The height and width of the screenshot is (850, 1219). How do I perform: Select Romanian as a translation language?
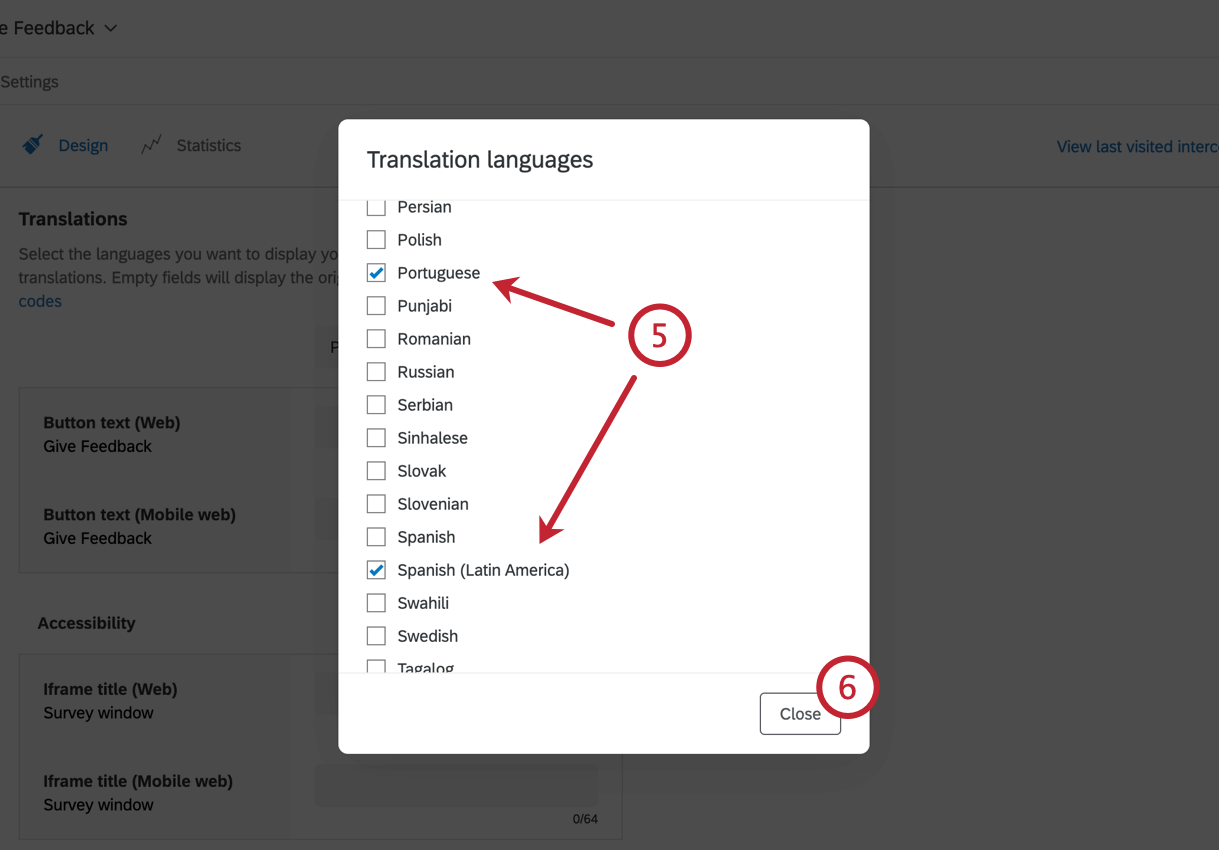pos(377,338)
